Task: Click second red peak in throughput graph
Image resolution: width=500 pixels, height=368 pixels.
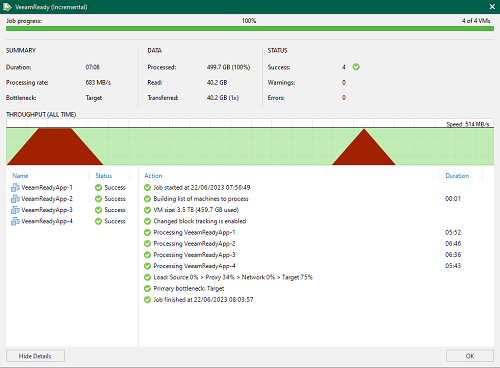Action: pos(364,148)
